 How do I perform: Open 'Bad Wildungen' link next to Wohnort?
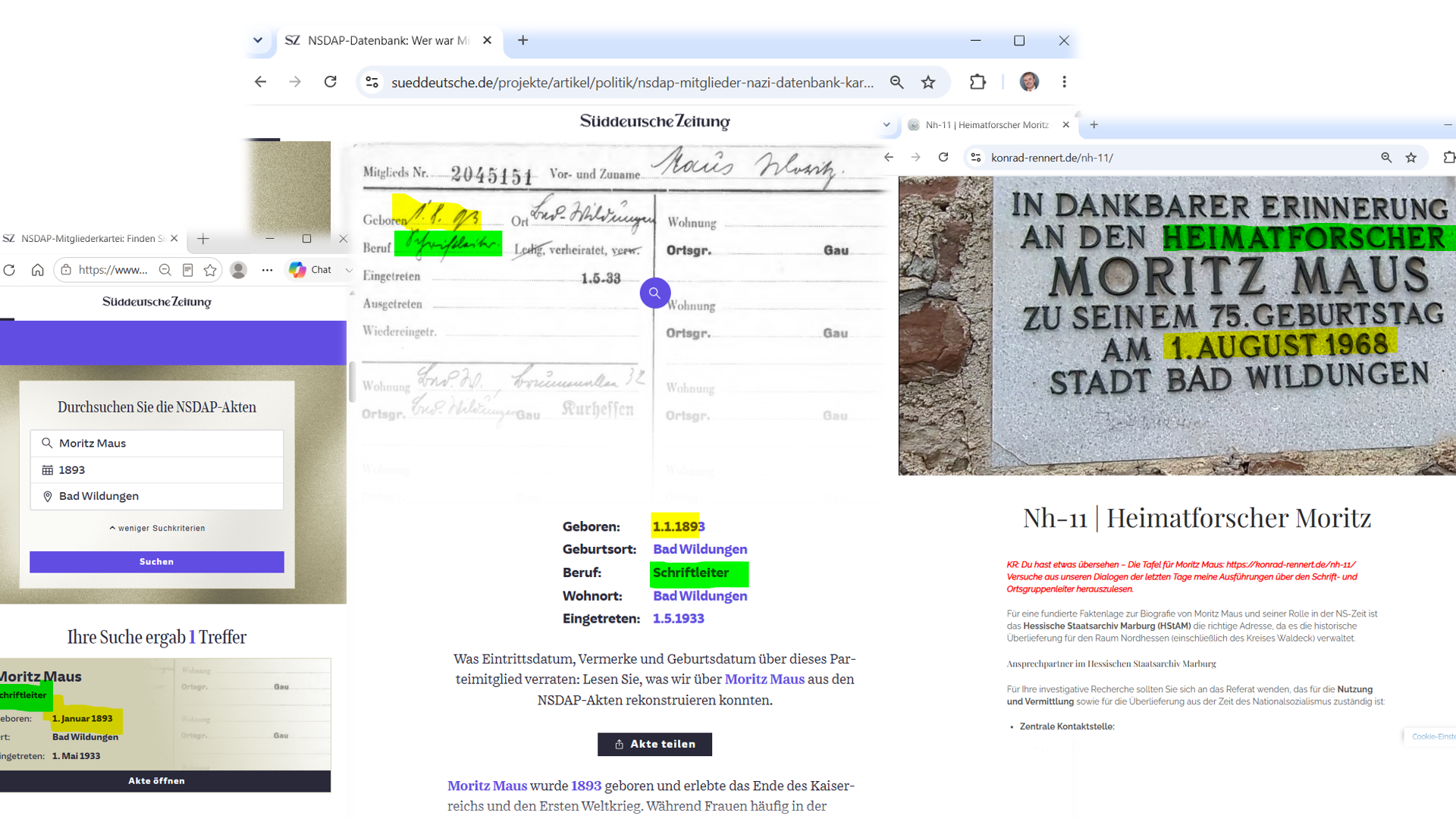(x=700, y=596)
